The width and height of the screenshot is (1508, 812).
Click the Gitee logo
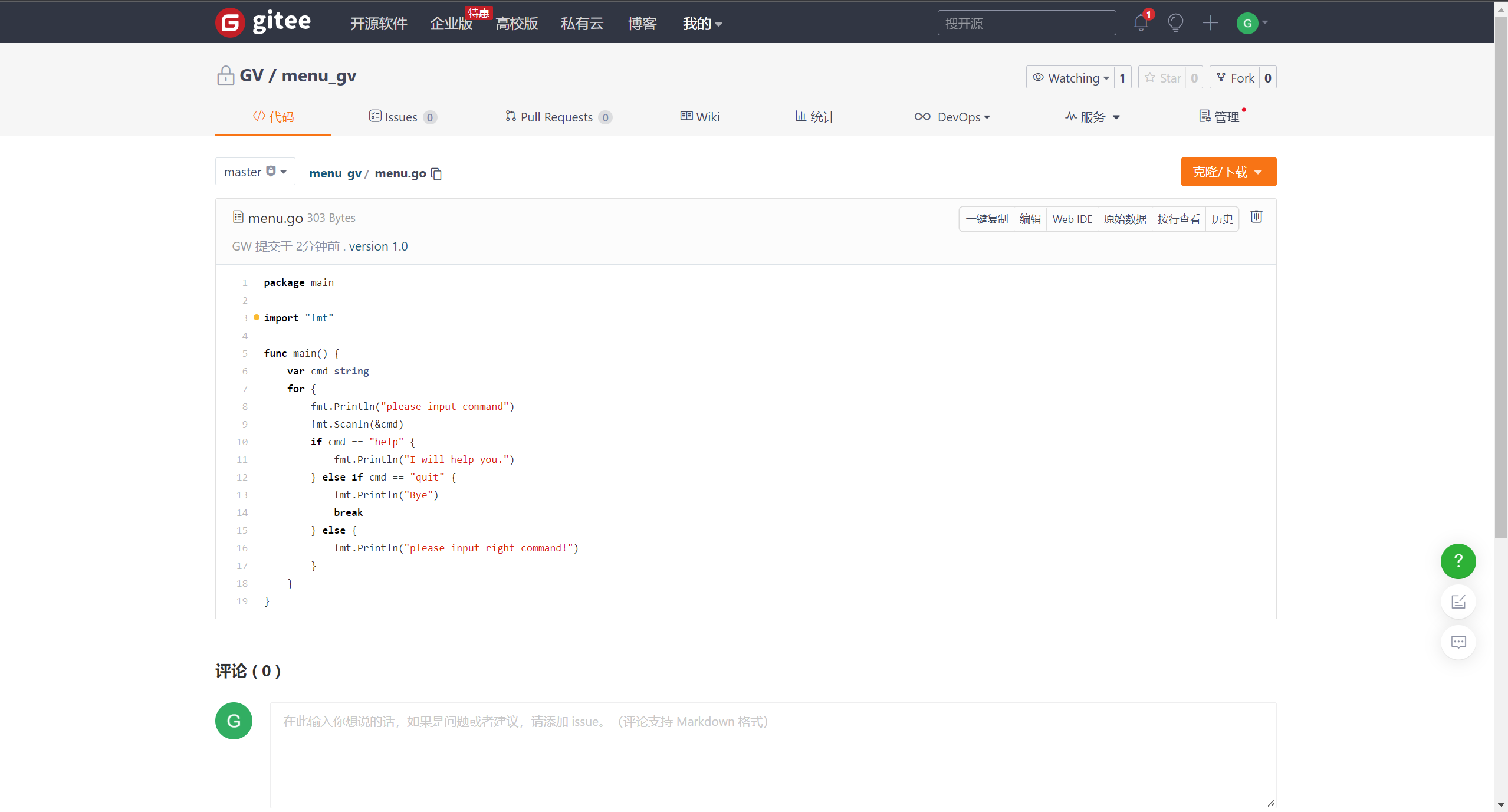click(x=264, y=22)
